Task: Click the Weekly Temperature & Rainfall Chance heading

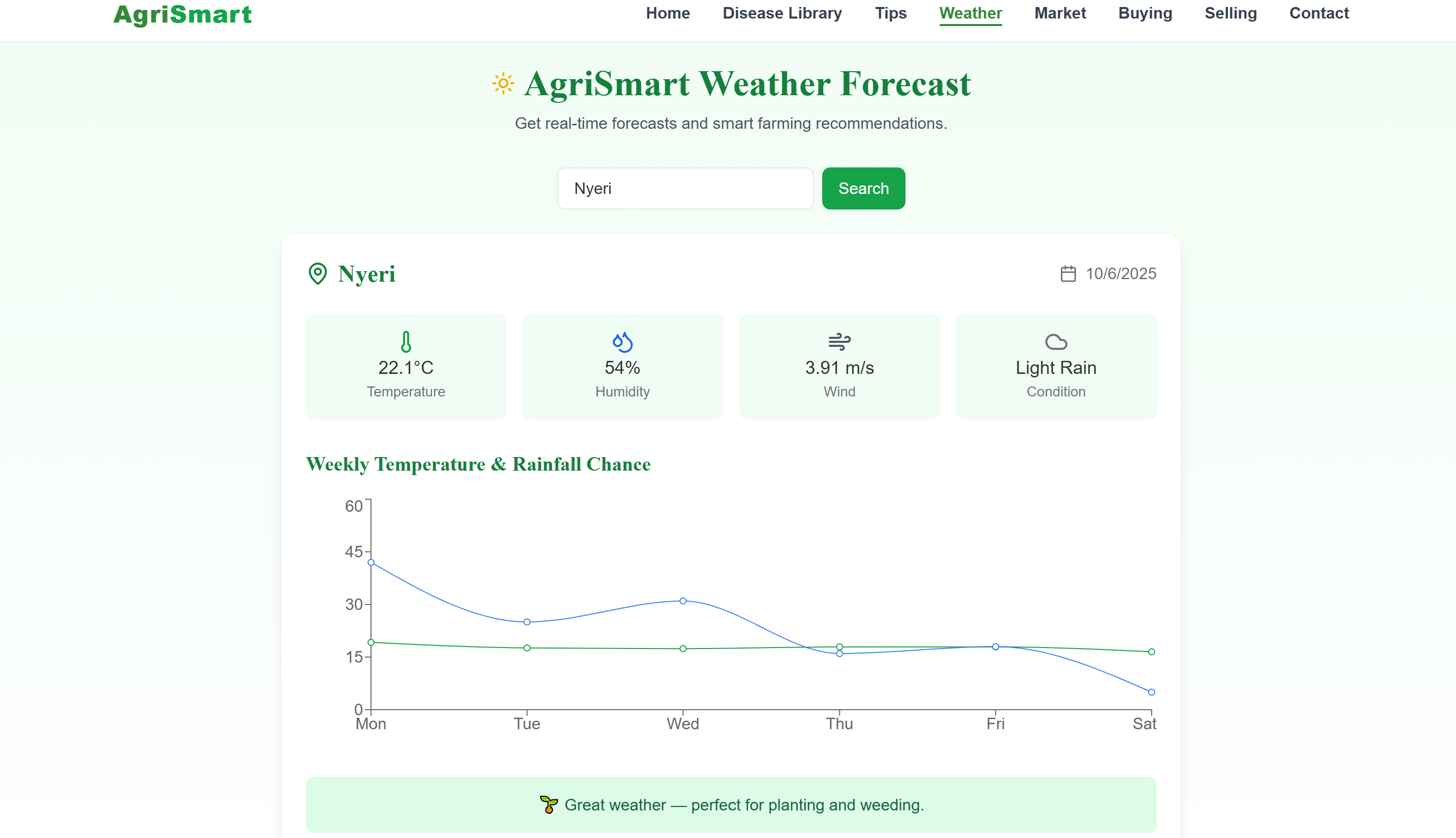Action: tap(478, 464)
